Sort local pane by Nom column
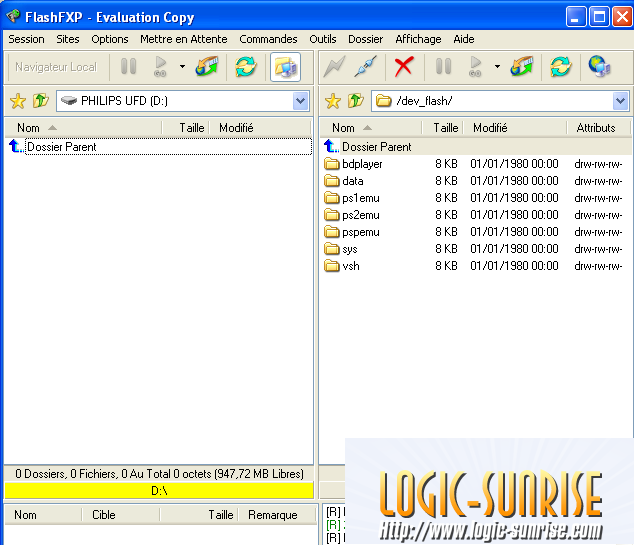634x546 pixels. click(x=83, y=128)
